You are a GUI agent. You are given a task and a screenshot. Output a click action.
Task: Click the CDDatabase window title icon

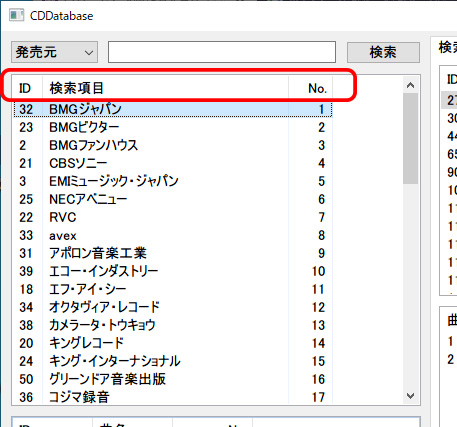click(16, 16)
